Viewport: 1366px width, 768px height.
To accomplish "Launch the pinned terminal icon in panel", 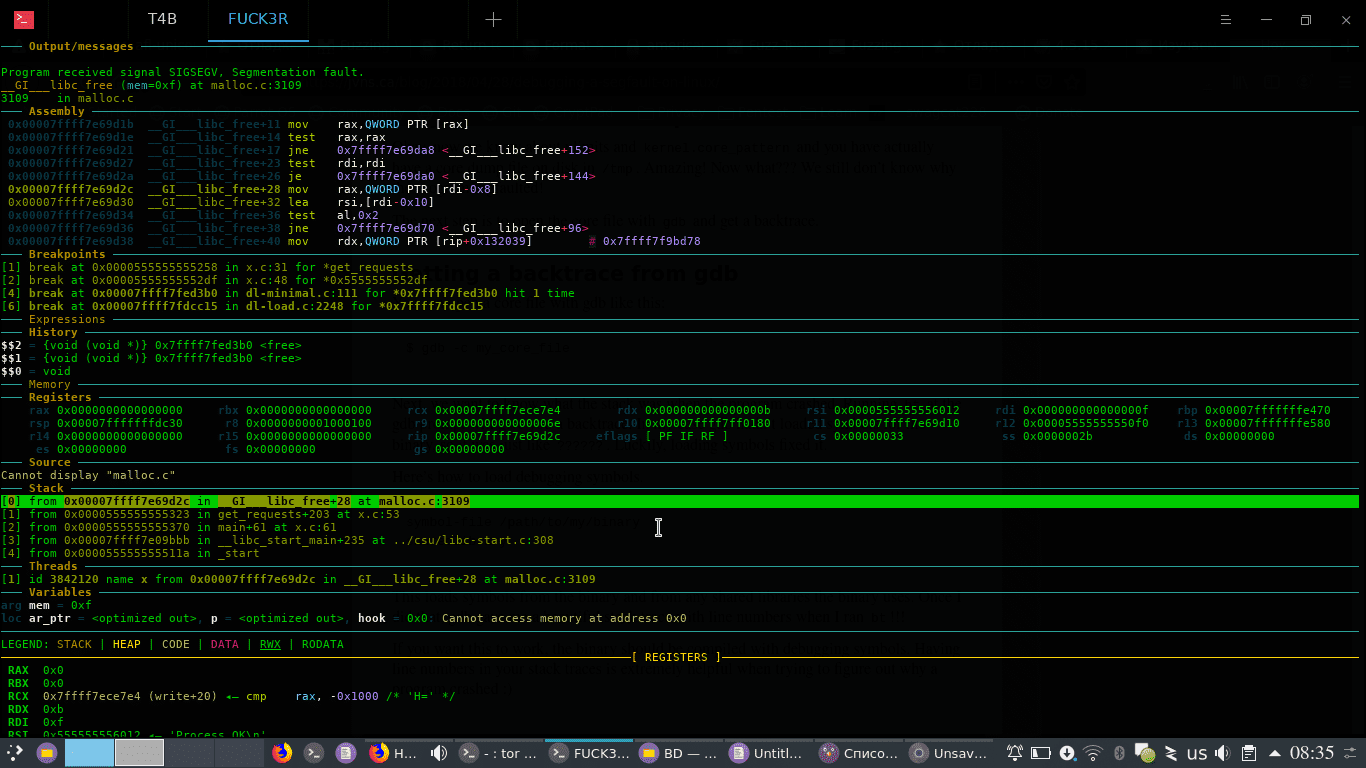I will tap(314, 753).
